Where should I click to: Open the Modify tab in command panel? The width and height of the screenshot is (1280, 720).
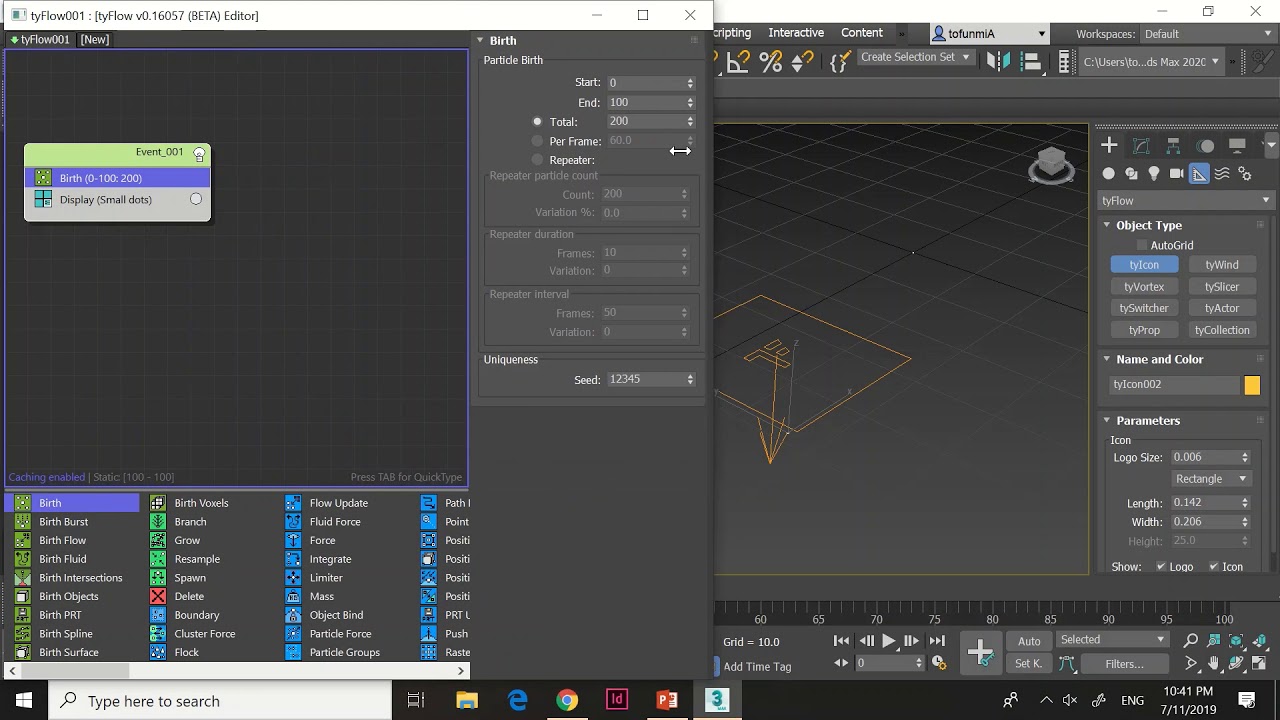pyautogui.click(x=1141, y=146)
